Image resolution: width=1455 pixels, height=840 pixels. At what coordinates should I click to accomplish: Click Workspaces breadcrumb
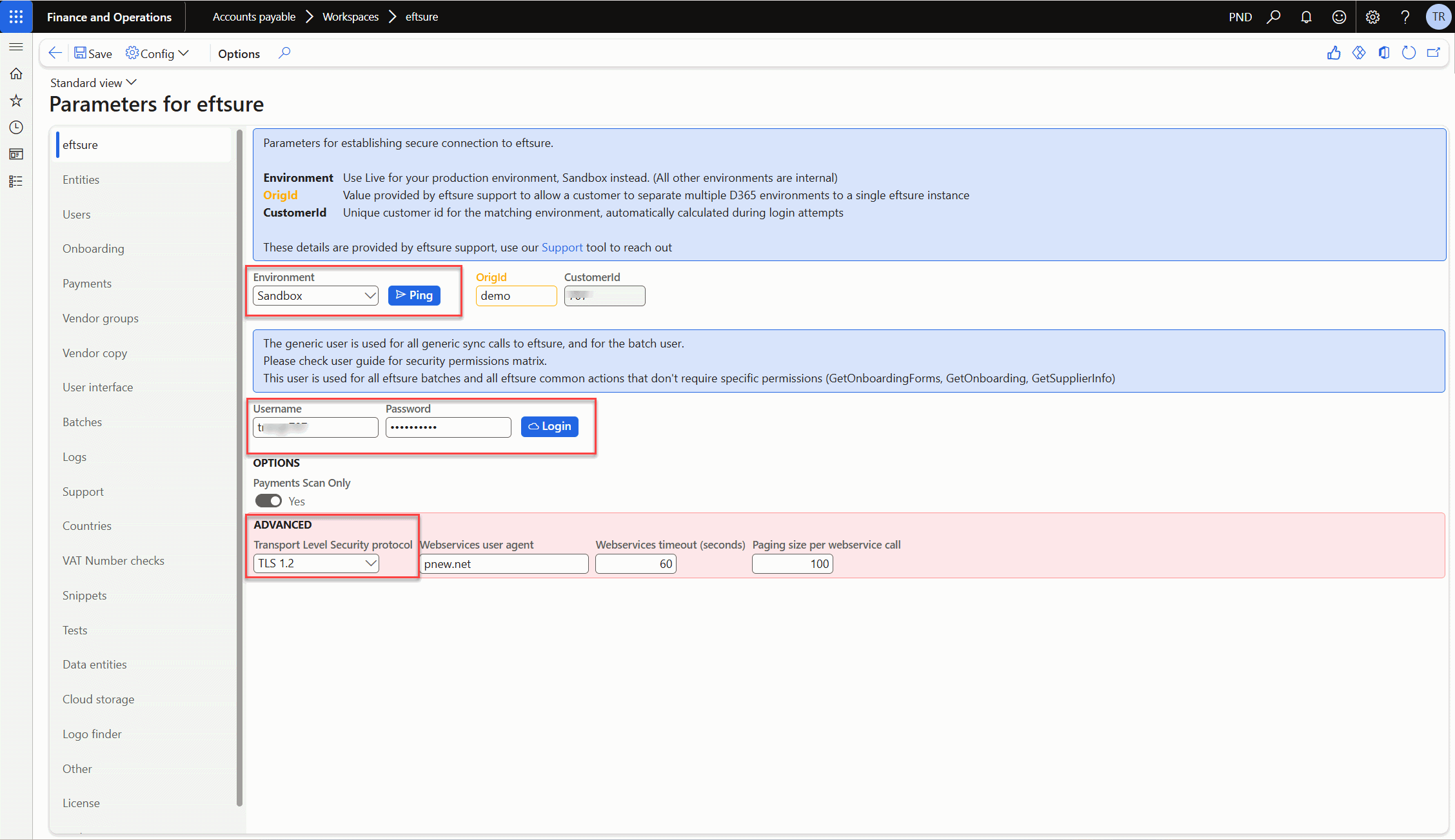350,17
